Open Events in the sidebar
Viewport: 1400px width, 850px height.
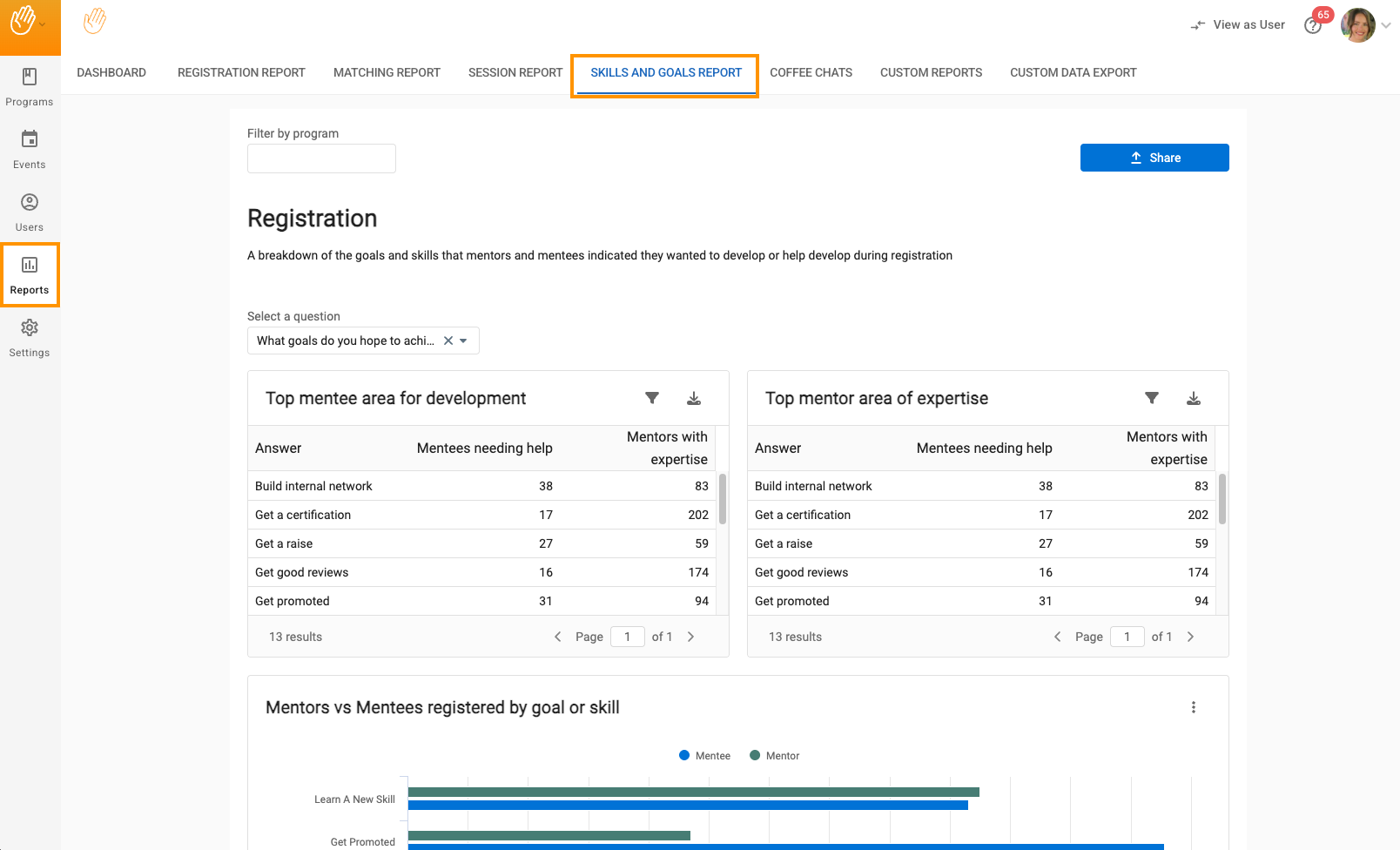click(30, 150)
